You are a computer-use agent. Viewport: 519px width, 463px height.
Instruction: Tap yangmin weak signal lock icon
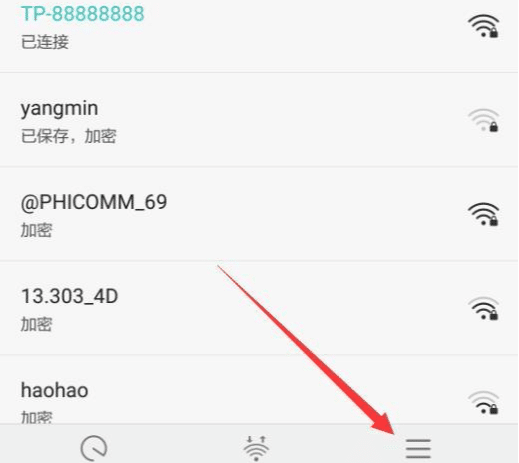pos(483,120)
